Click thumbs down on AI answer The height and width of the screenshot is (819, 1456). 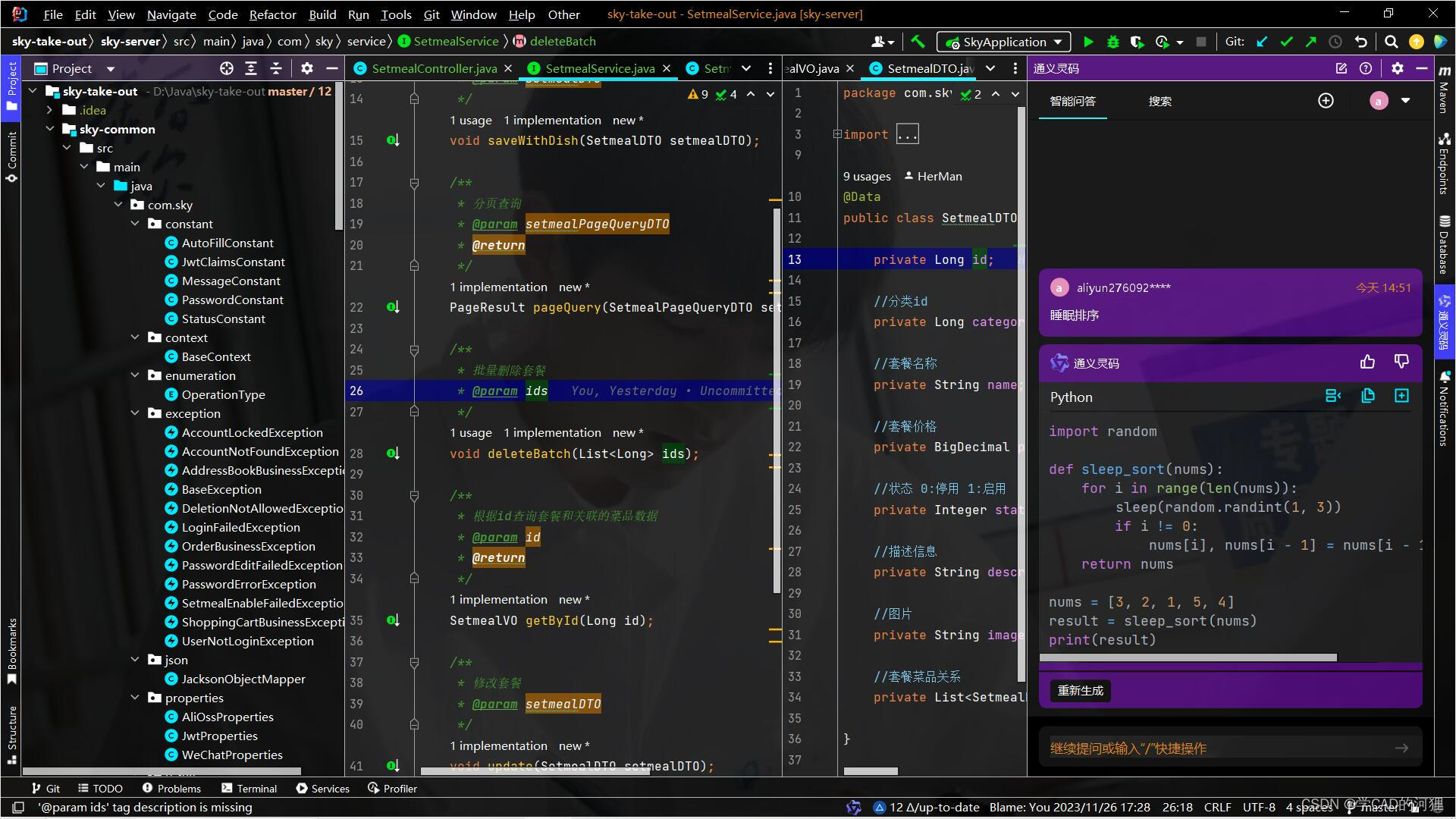click(1401, 362)
